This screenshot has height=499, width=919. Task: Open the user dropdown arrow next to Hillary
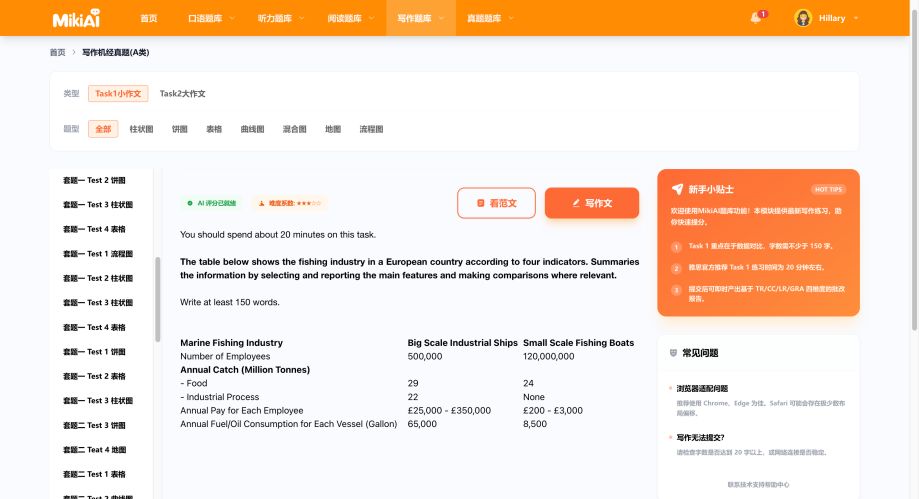[x=856, y=18]
